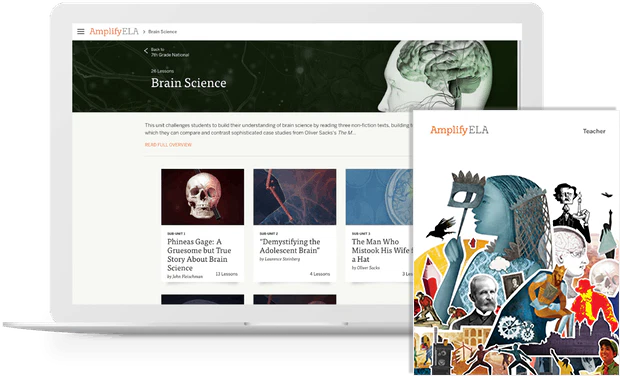
Task: Open the partially visible fourth sub-unit card
Action: [202, 300]
